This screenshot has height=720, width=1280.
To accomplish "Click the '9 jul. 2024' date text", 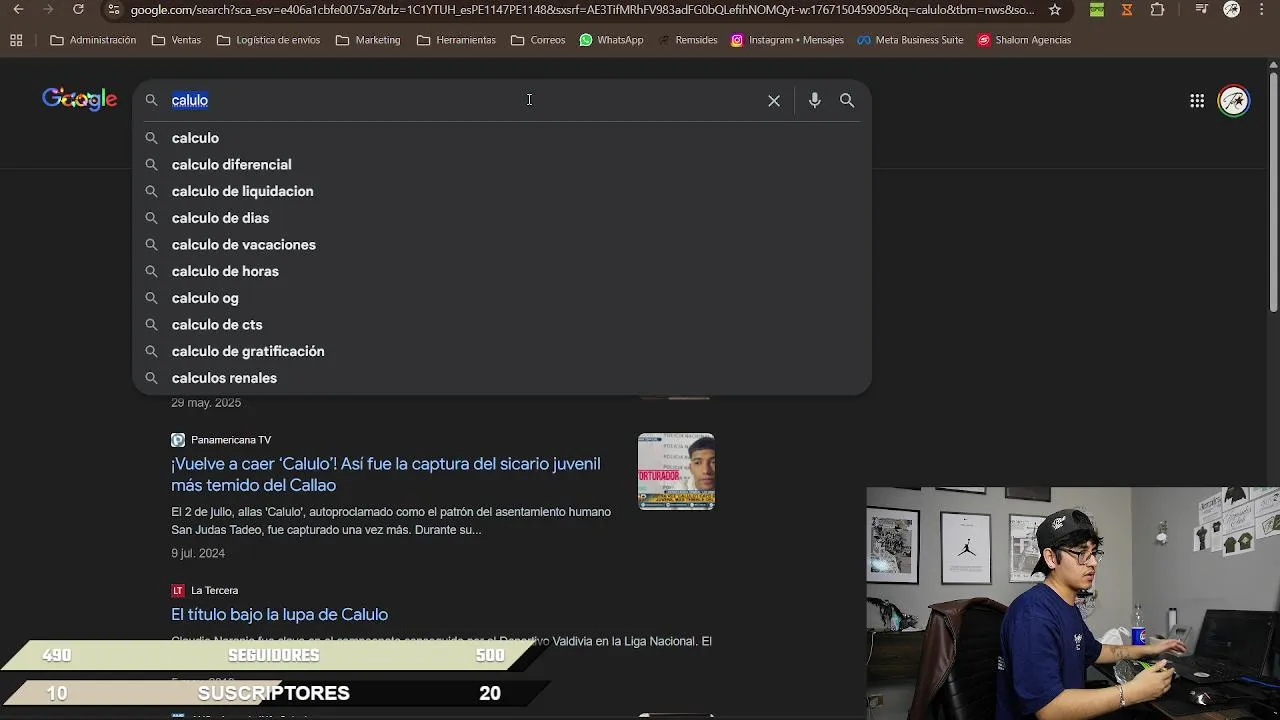I will pos(198,553).
